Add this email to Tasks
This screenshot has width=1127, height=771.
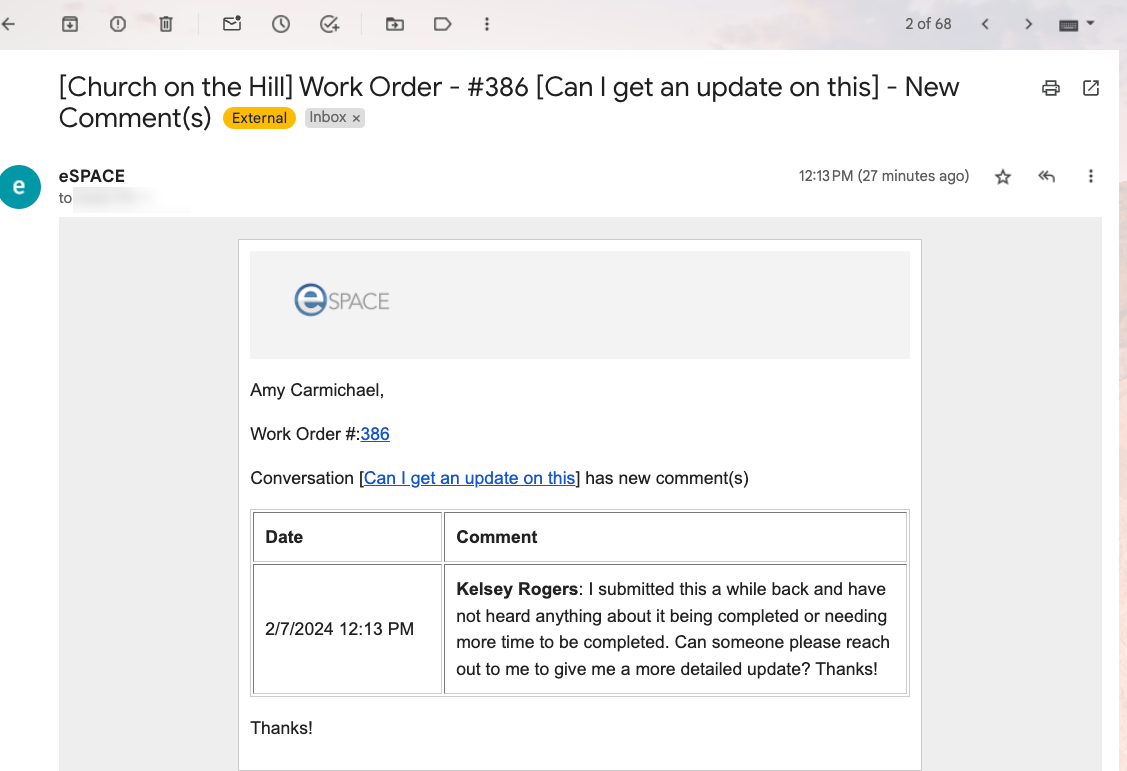(x=329, y=24)
